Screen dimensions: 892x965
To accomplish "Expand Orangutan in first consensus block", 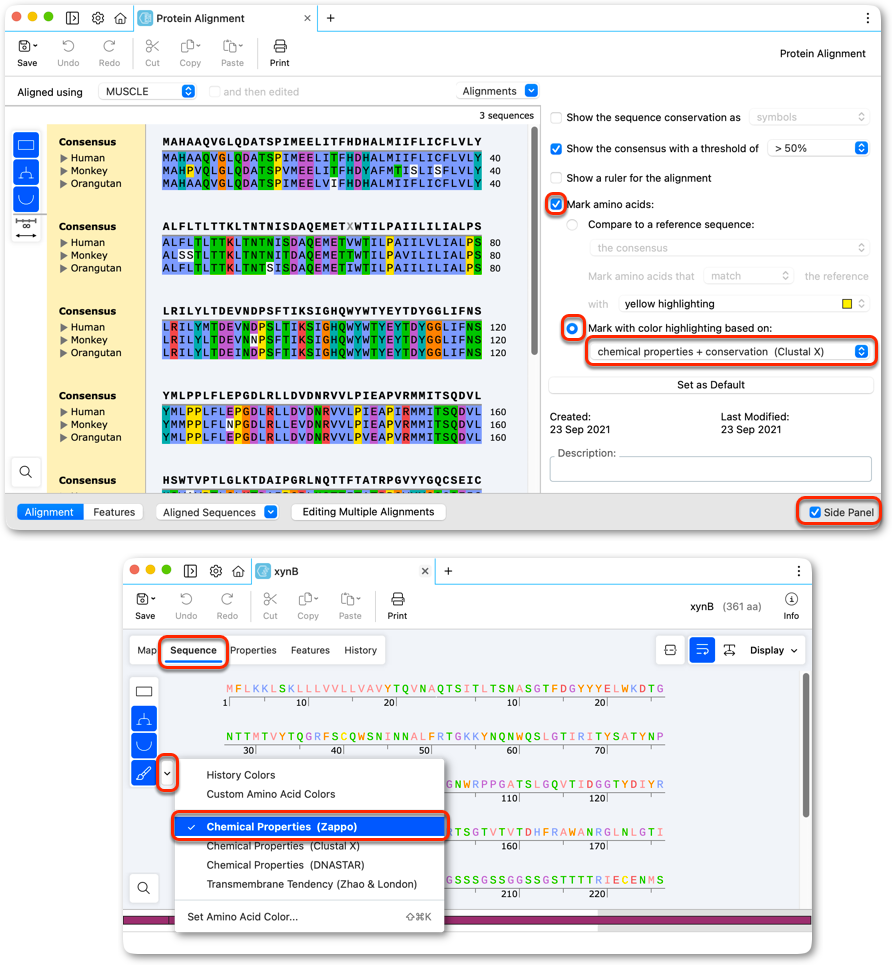I will coord(63,183).
